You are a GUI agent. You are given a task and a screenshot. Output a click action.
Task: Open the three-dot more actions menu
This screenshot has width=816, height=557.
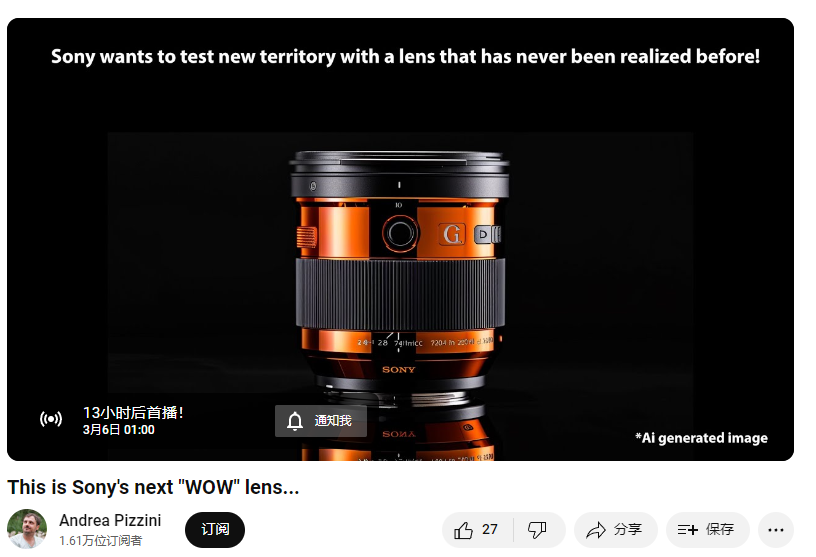(775, 530)
